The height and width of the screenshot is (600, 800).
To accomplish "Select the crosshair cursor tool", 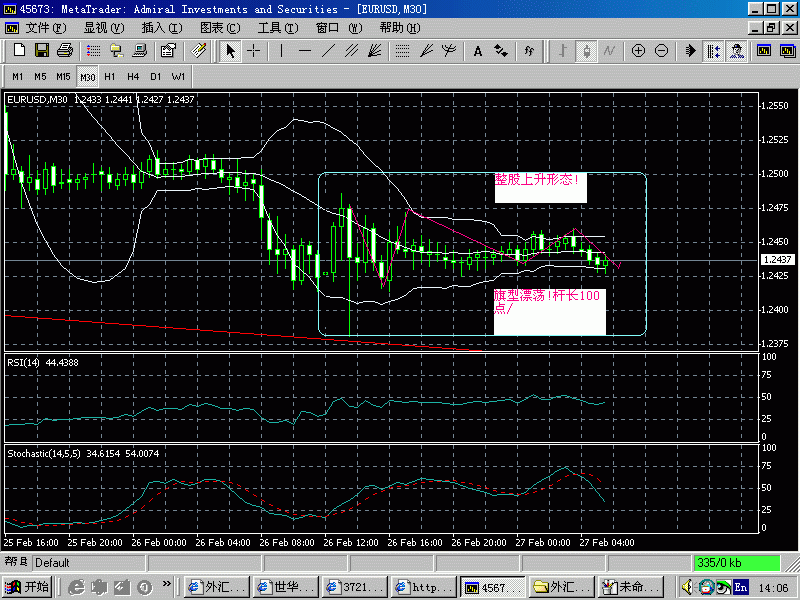I will click(x=254, y=51).
